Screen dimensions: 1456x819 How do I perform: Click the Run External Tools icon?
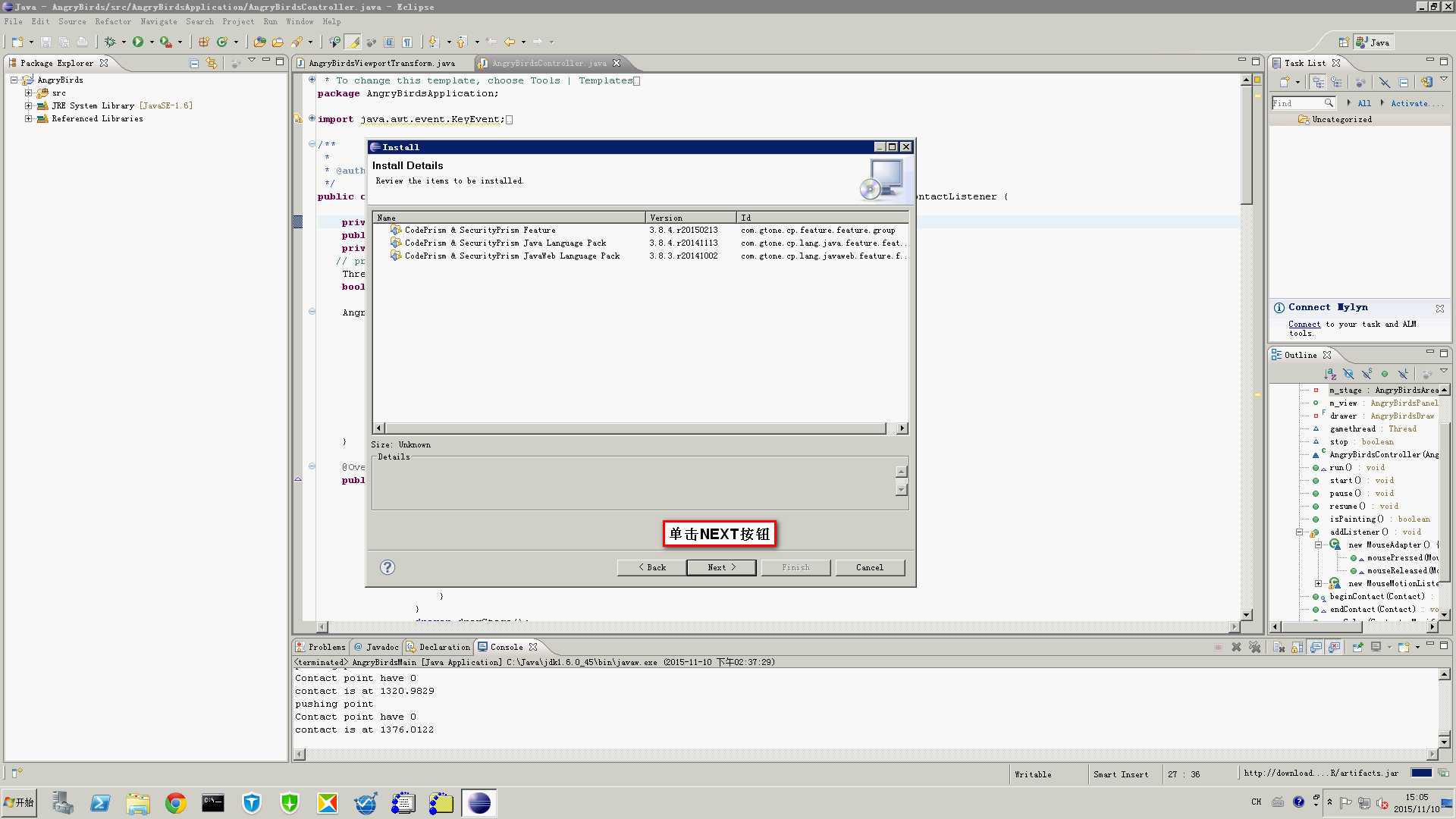pos(165,42)
